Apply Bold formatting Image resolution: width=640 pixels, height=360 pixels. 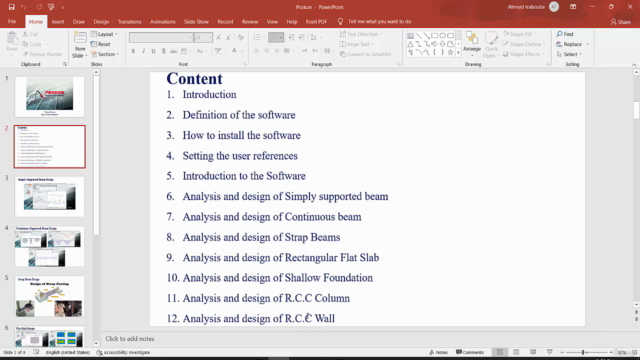coord(133,51)
